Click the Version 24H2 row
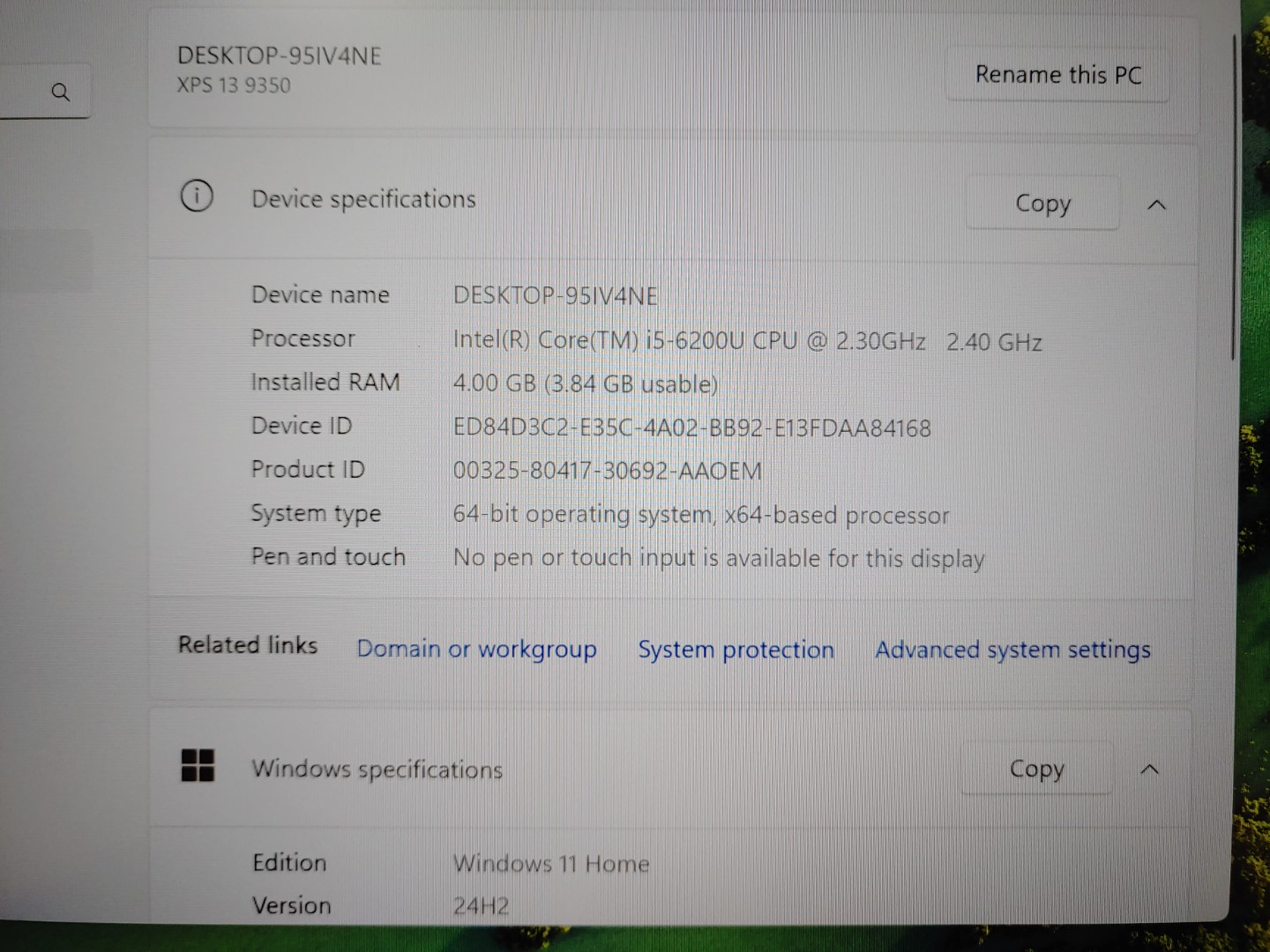The image size is (1270, 952). point(480,904)
